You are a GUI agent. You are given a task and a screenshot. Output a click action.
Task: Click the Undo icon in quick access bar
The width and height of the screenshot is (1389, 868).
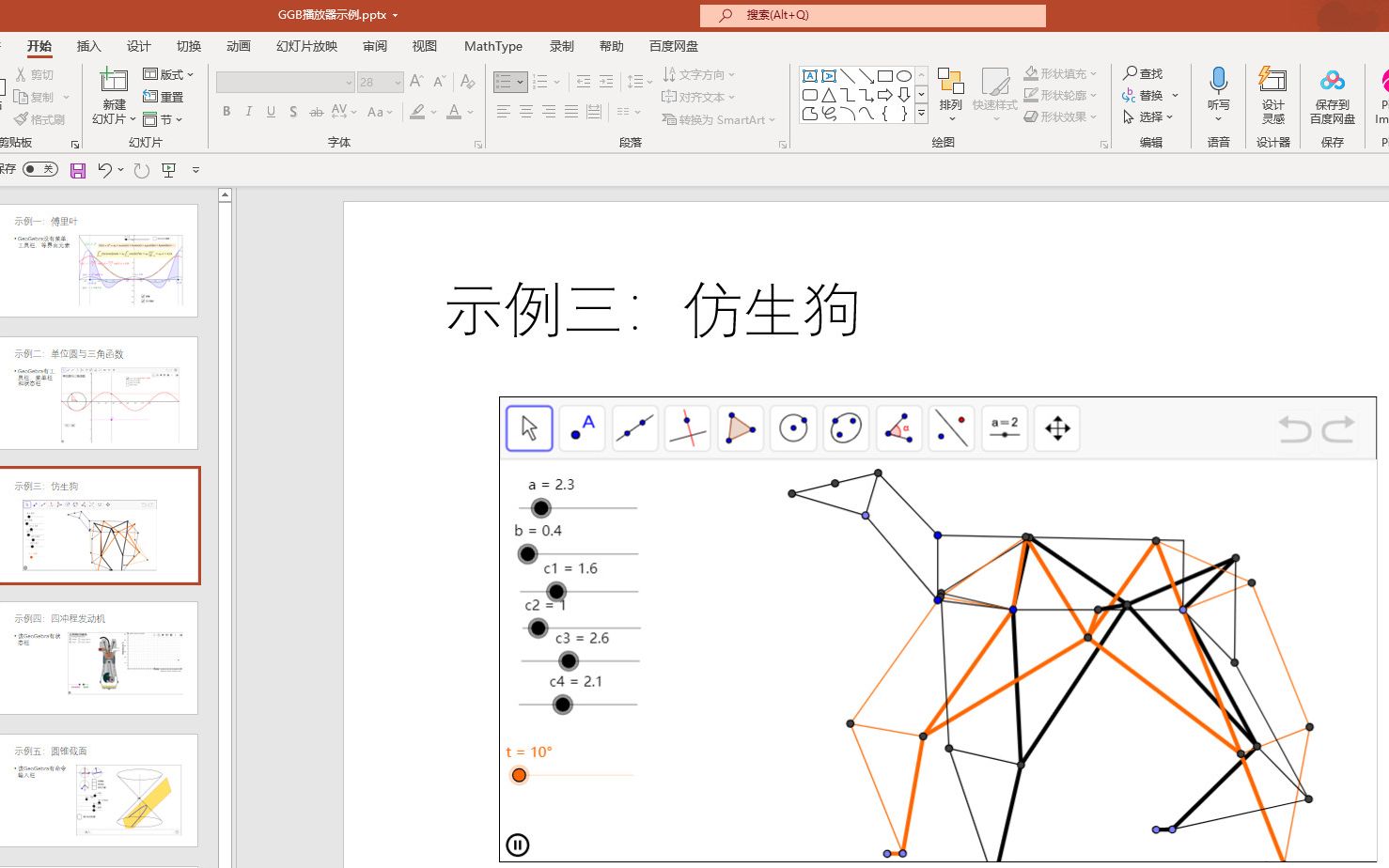click(105, 170)
